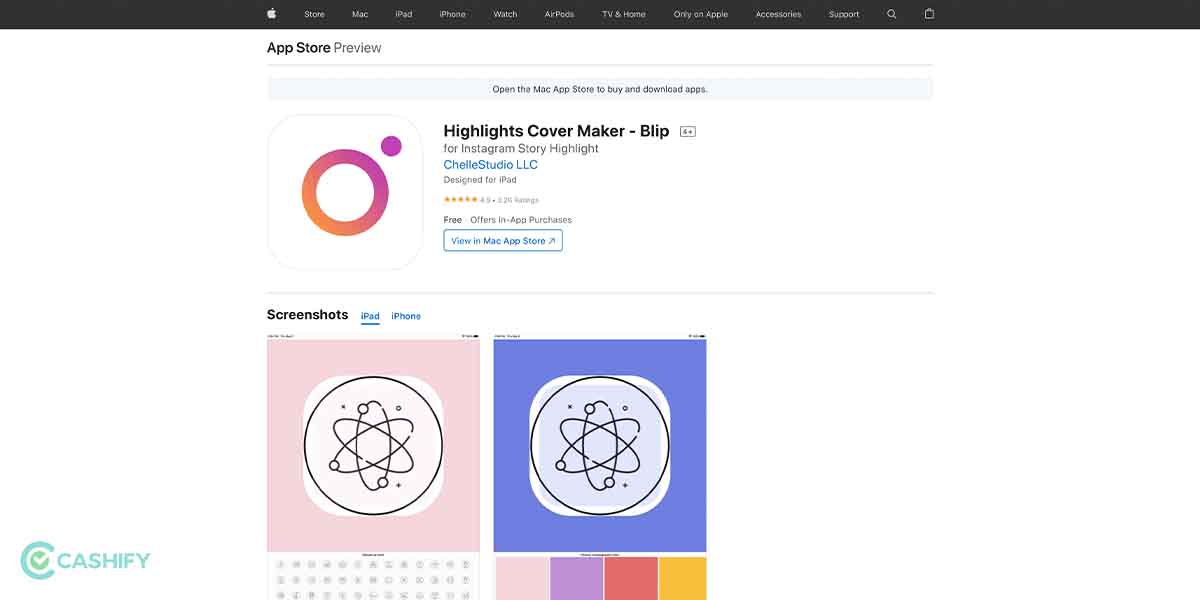Click the shopping bag icon
Image resolution: width=1200 pixels, height=600 pixels.
929,14
